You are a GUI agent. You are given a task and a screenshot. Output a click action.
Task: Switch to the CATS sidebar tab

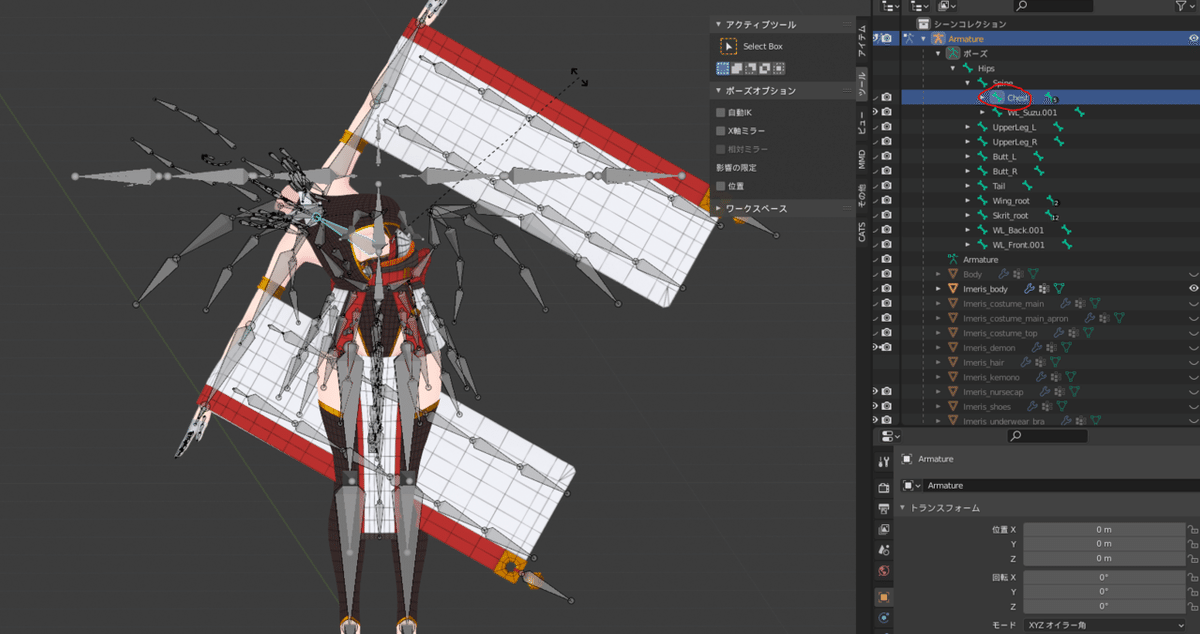[x=862, y=232]
